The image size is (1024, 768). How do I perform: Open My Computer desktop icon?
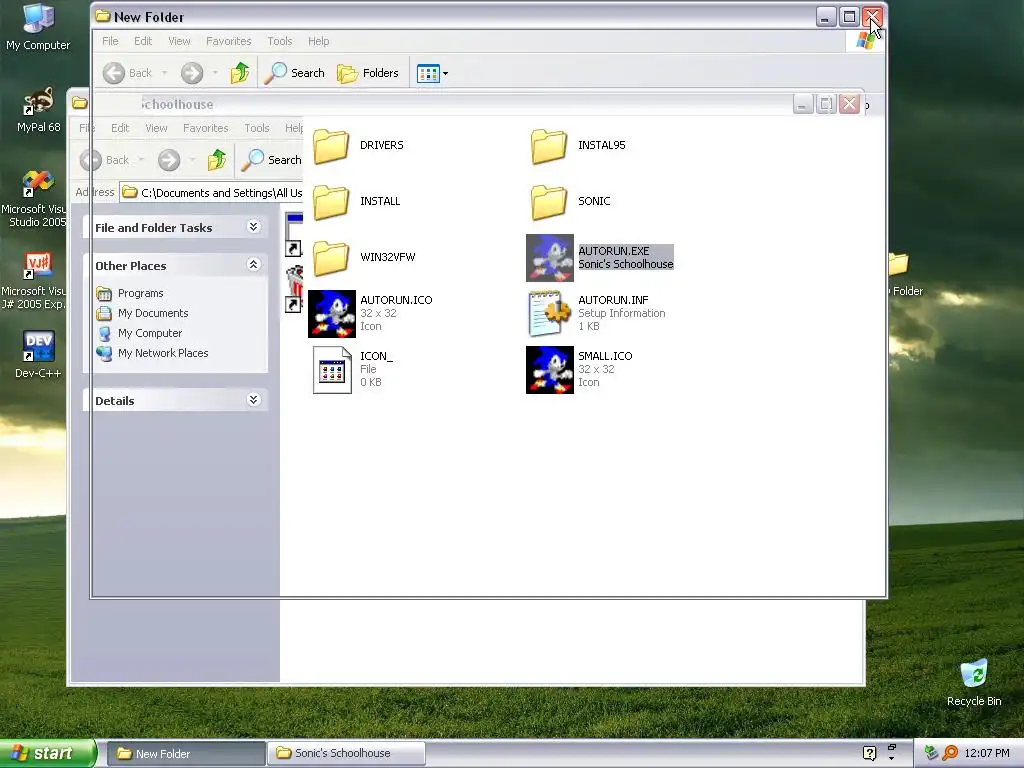point(38,27)
